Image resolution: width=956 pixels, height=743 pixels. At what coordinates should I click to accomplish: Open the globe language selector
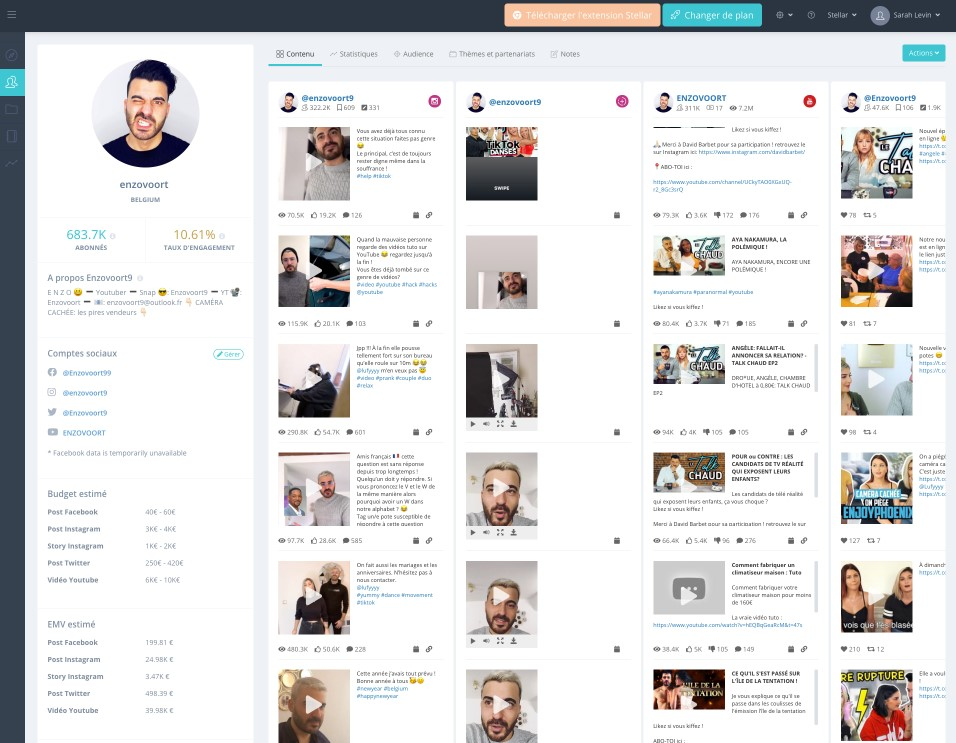784,15
